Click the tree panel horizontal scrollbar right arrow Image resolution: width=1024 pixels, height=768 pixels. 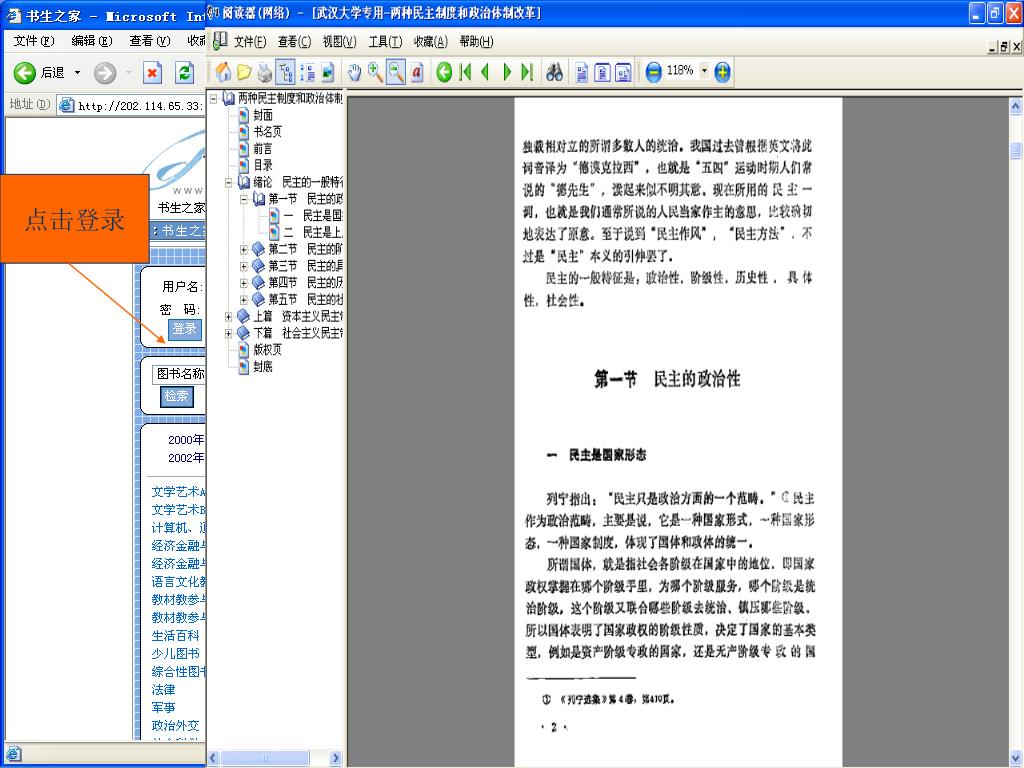click(x=336, y=758)
